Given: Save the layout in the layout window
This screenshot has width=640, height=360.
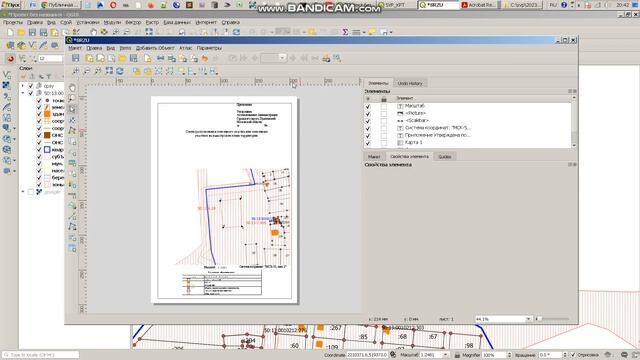Looking at the screenshot, I should click(x=76, y=58).
